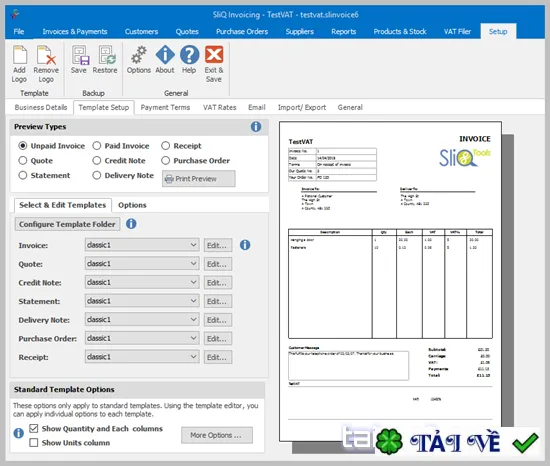Screen dimensions: 550x466
Task: Open the Suppliers ribbon tab
Action: tap(300, 32)
